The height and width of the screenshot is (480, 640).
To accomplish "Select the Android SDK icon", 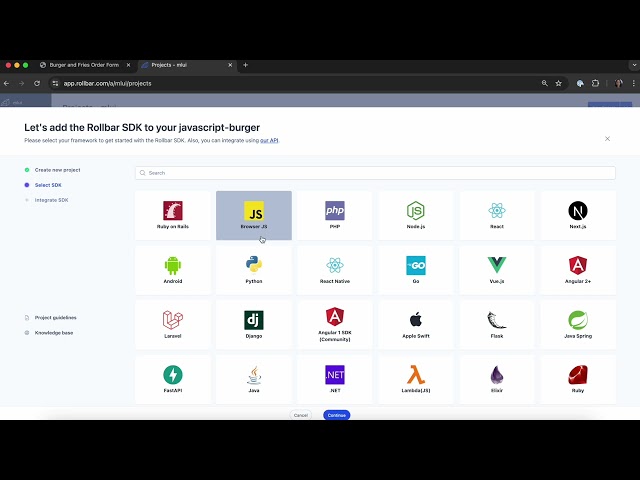I will [x=173, y=265].
